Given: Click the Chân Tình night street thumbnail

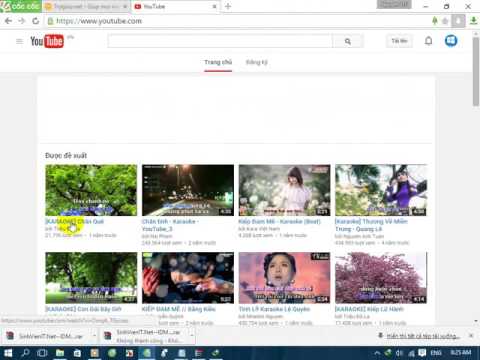Looking at the screenshot, I should pyautogui.click(x=188, y=190).
